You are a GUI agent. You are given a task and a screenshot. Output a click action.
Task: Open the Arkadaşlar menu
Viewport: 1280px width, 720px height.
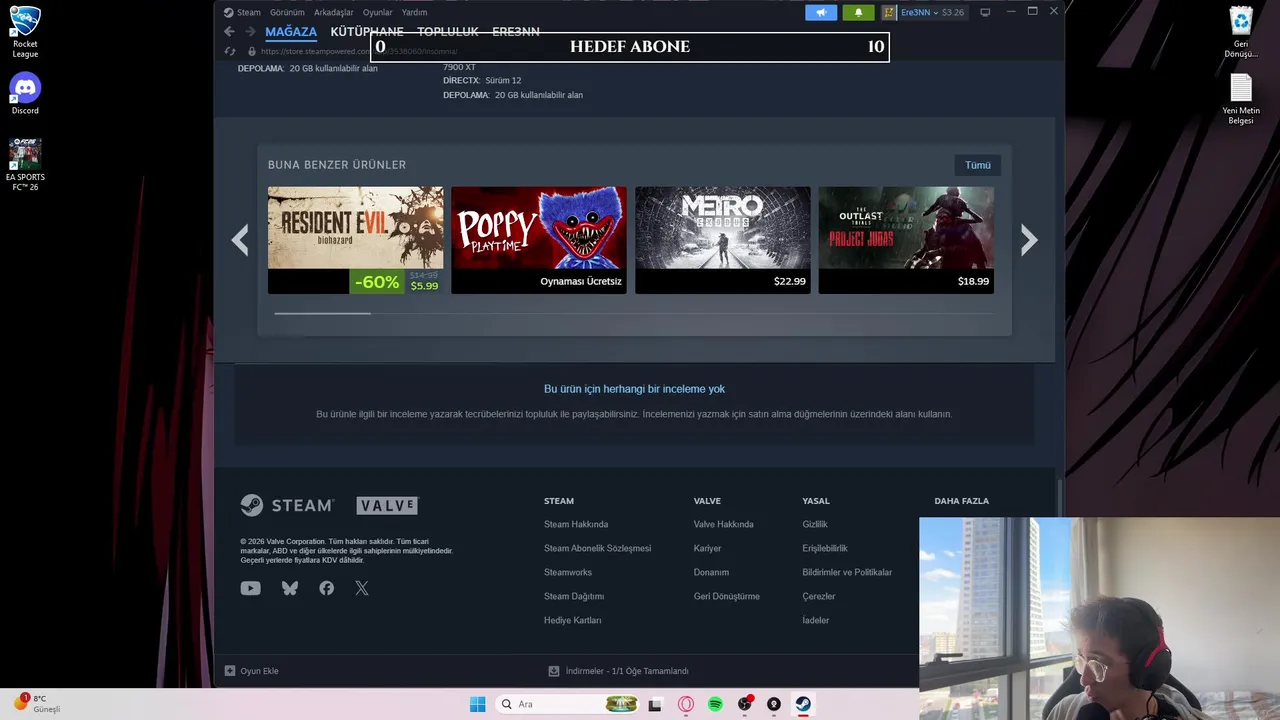(x=334, y=12)
